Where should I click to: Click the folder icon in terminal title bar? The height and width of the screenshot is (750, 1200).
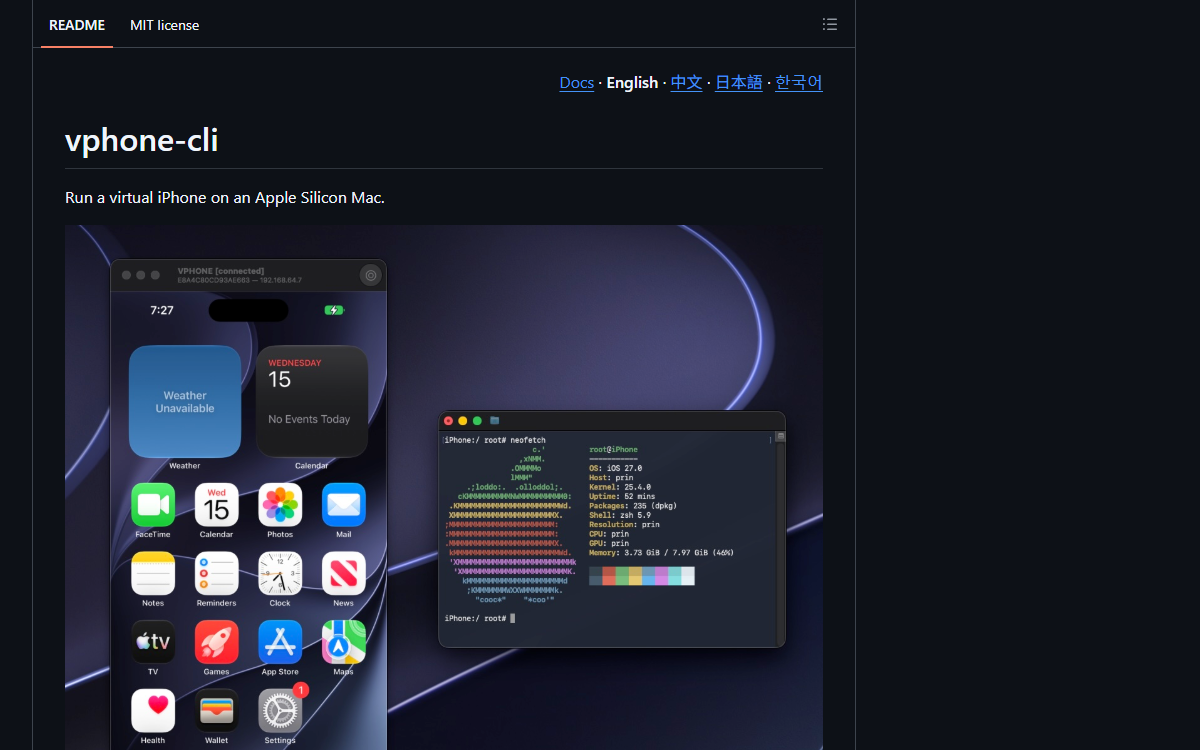(495, 421)
